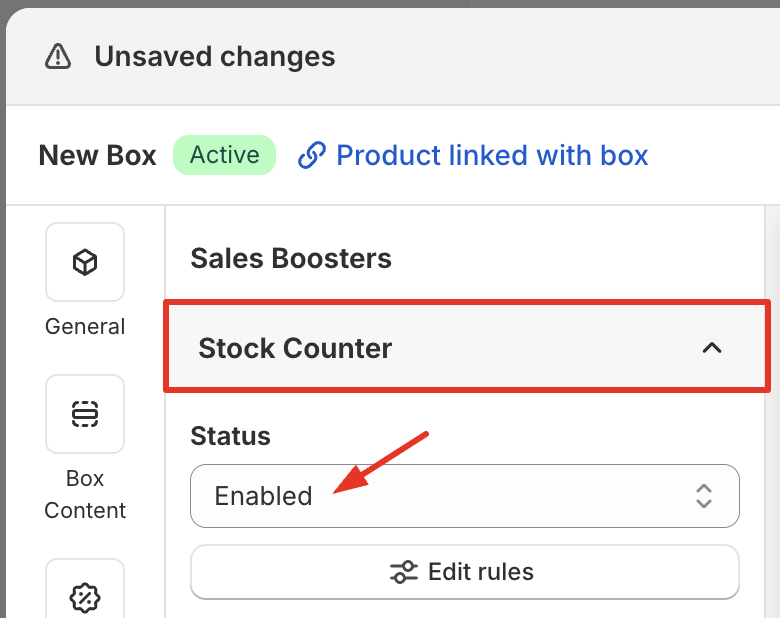Switch to the General tab label
The image size is (780, 618).
click(85, 327)
